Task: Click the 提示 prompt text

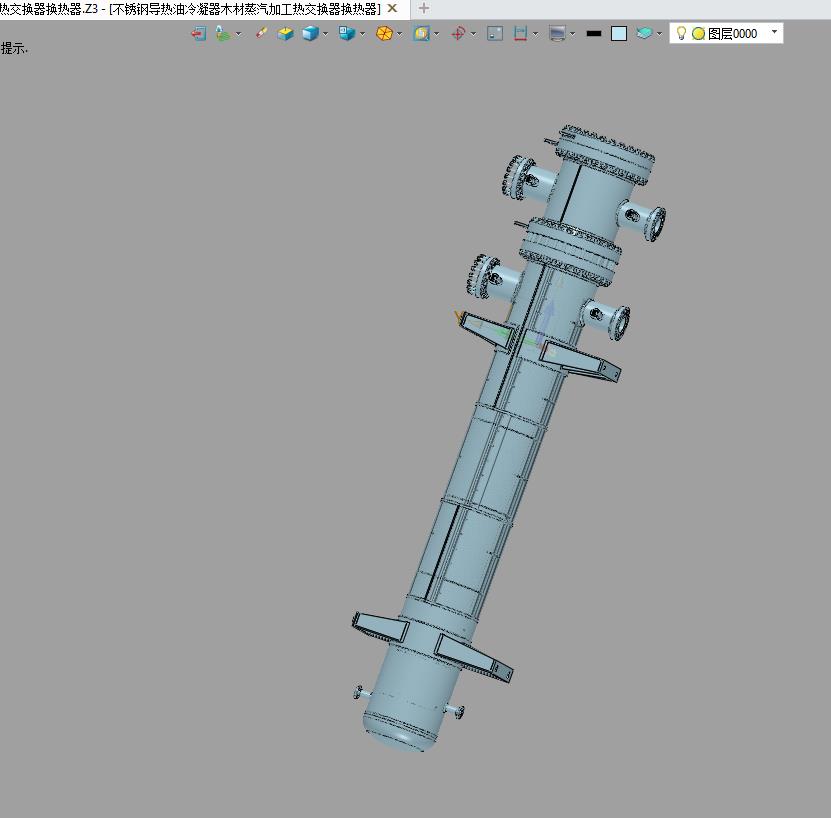Action: tap(14, 49)
